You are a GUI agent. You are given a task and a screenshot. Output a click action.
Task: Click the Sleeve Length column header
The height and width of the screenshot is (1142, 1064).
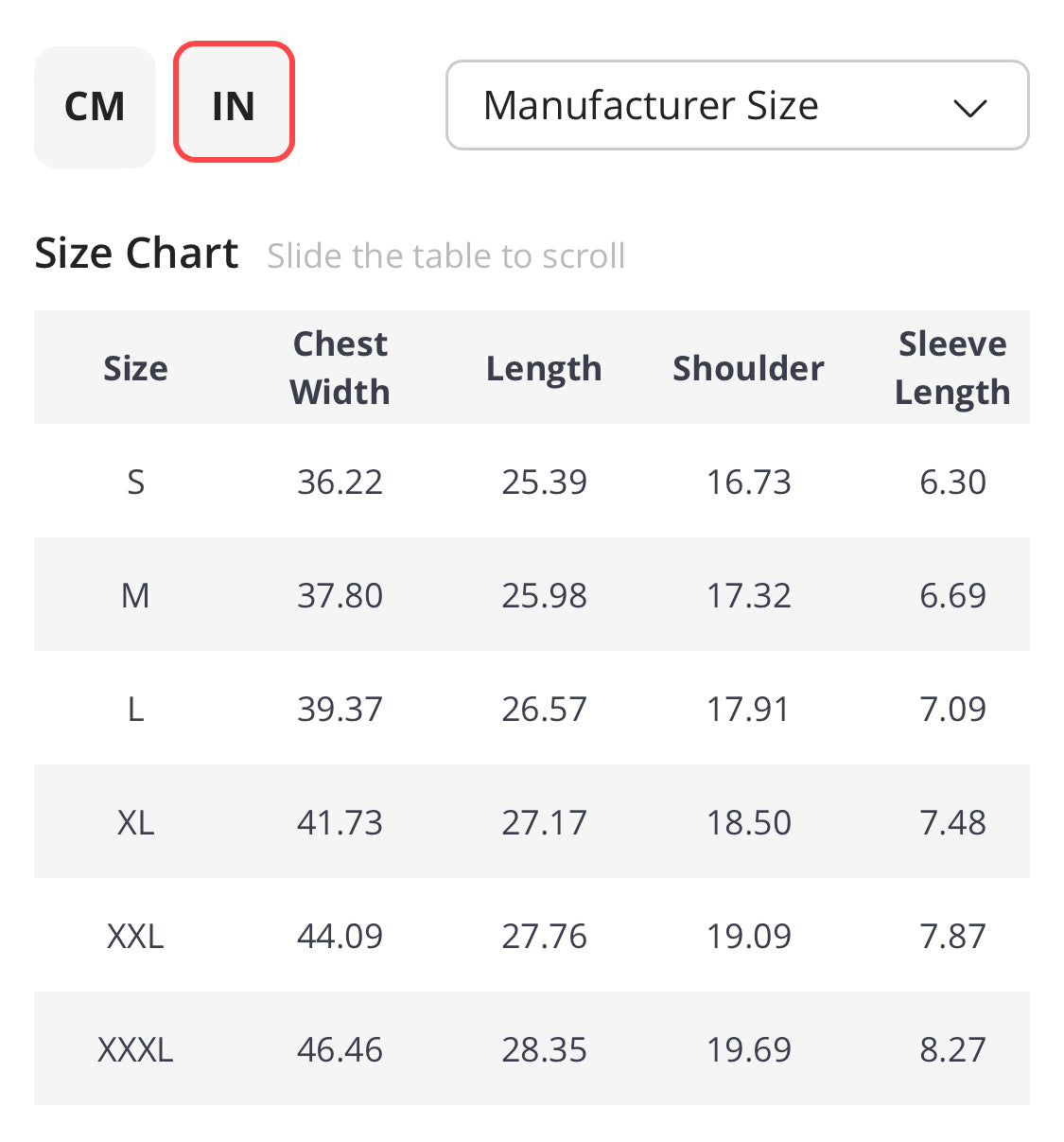pos(952,368)
